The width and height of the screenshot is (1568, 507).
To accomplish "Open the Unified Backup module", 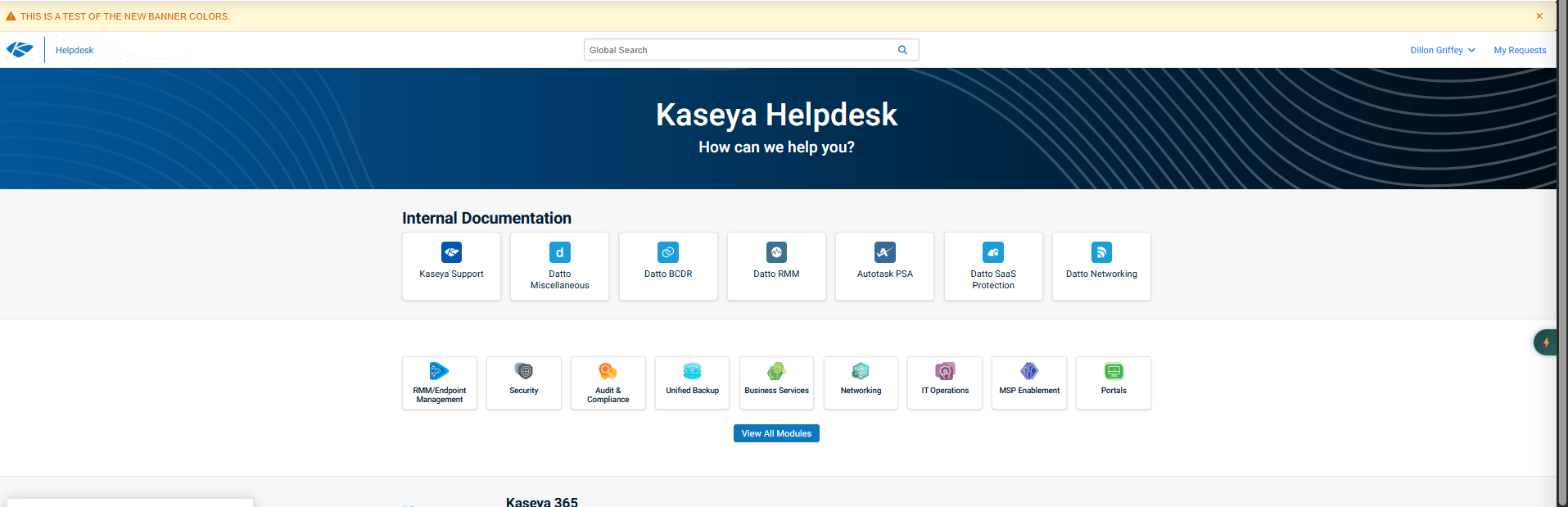I will pos(692,383).
